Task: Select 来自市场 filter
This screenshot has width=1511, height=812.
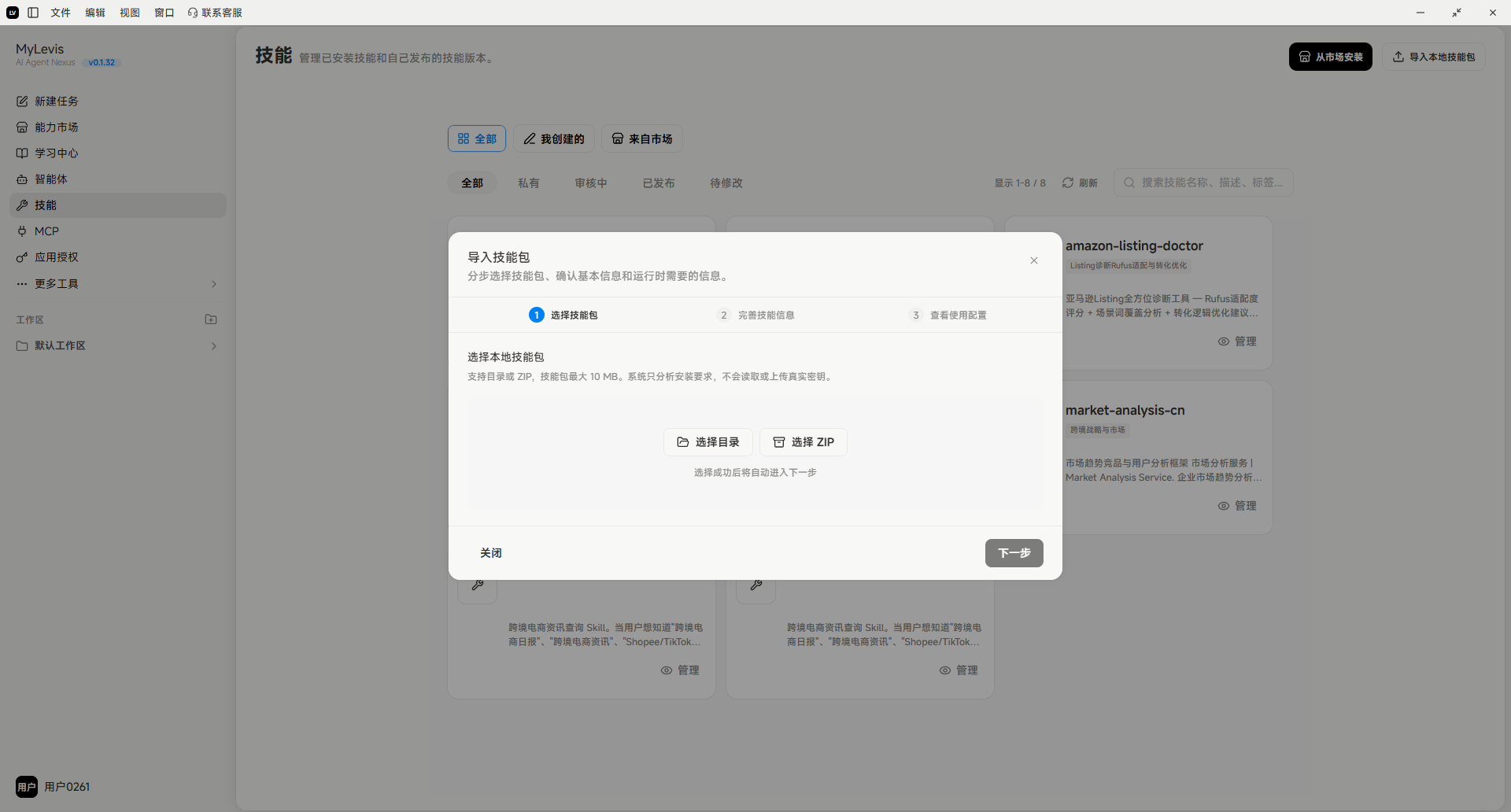Action: pos(642,138)
